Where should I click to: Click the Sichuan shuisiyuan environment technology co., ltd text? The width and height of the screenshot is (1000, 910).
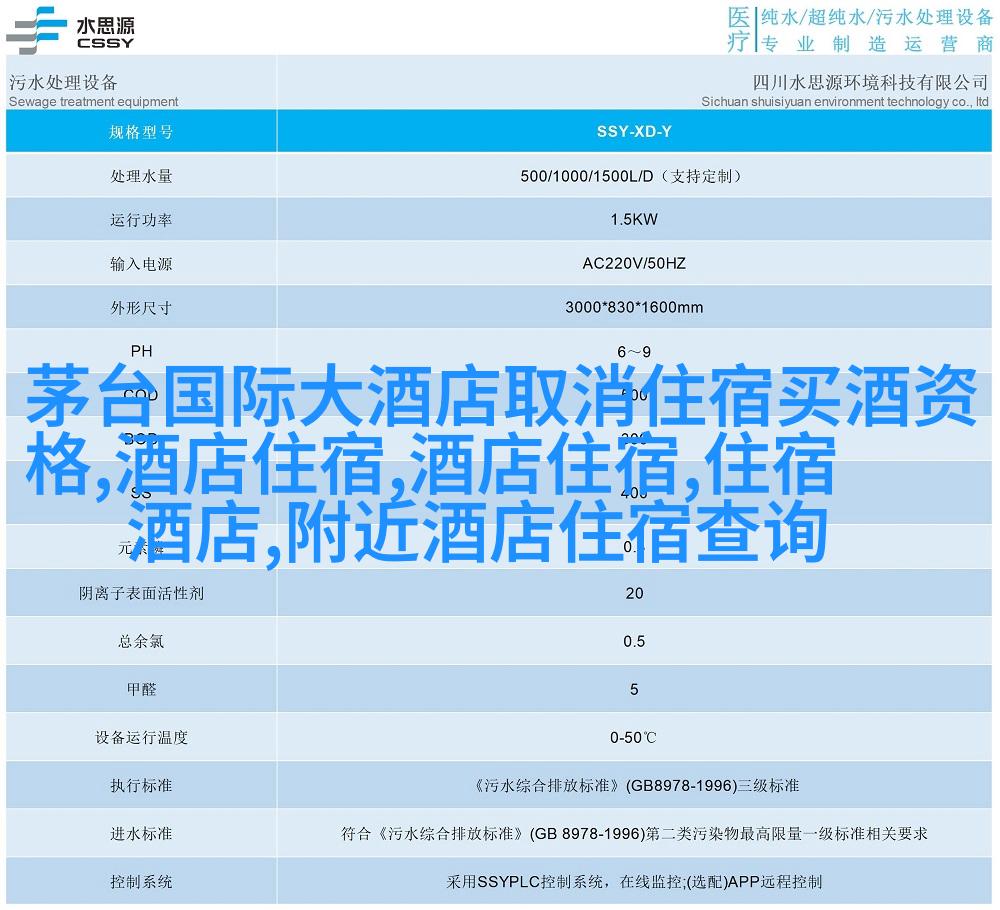click(845, 101)
